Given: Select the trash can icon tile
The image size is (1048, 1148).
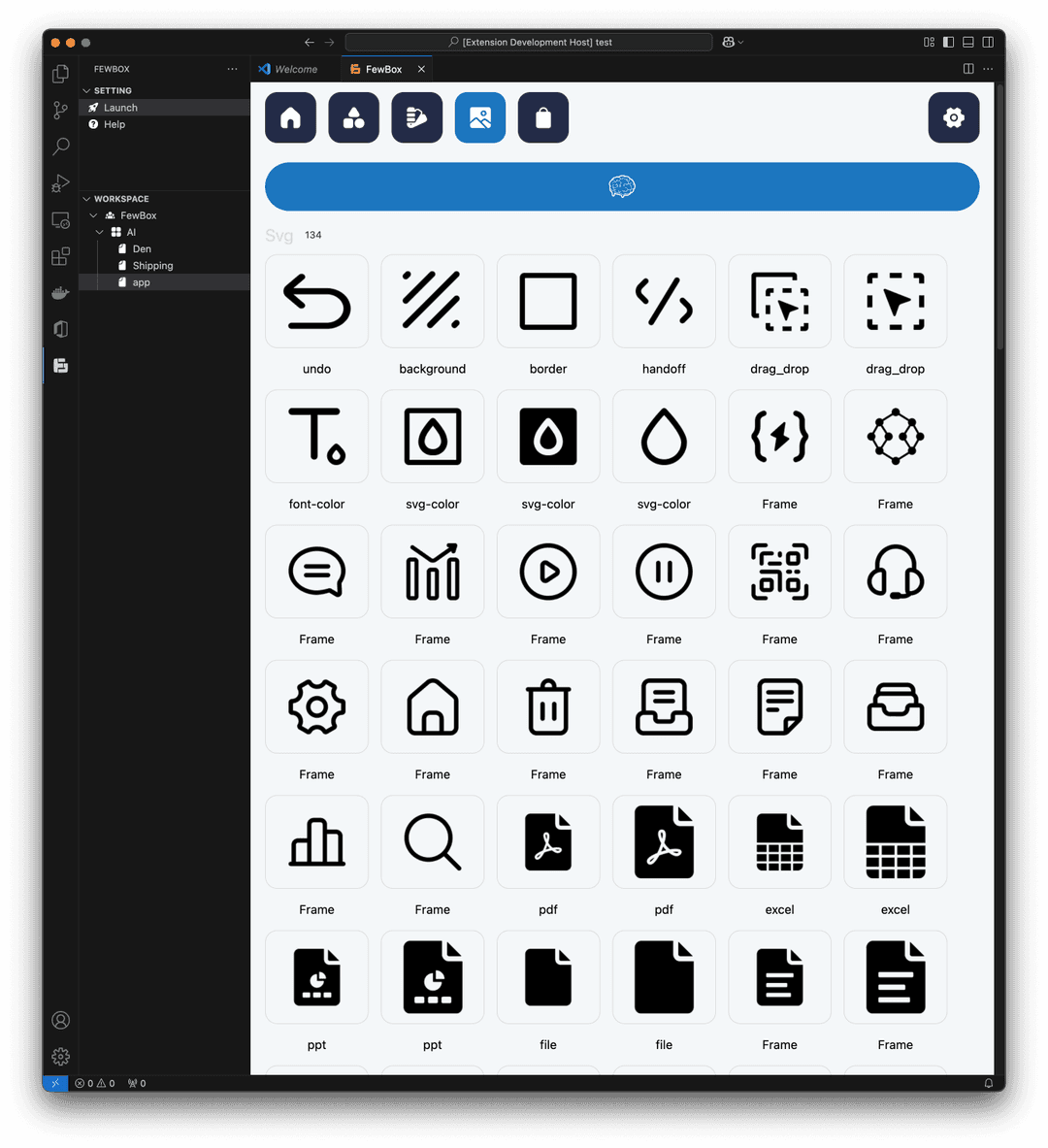Looking at the screenshot, I should [548, 706].
